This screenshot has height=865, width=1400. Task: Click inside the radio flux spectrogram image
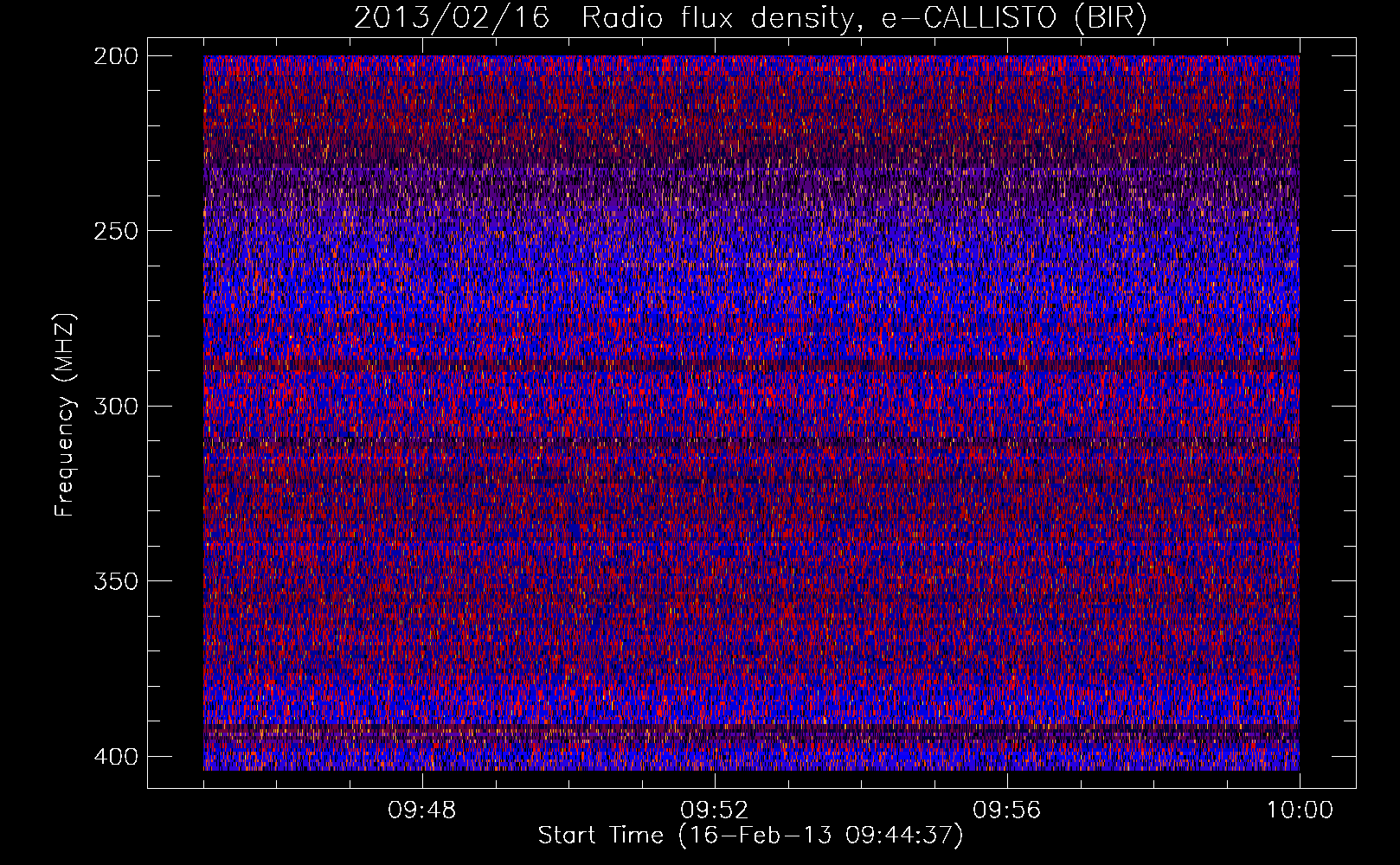pyautogui.click(x=751, y=413)
